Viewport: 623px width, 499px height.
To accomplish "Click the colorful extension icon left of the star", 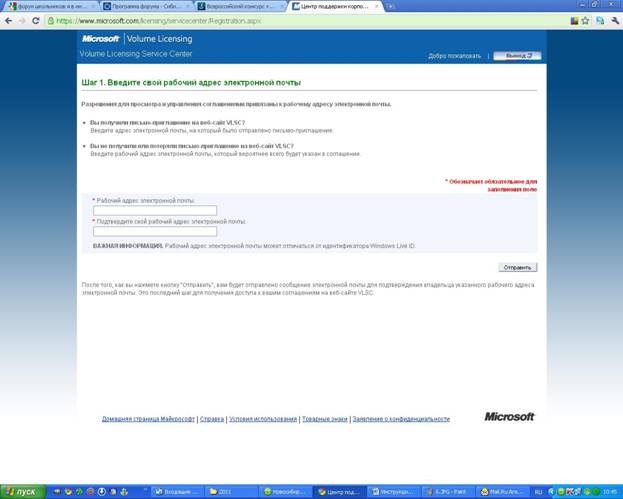I will click(574, 21).
